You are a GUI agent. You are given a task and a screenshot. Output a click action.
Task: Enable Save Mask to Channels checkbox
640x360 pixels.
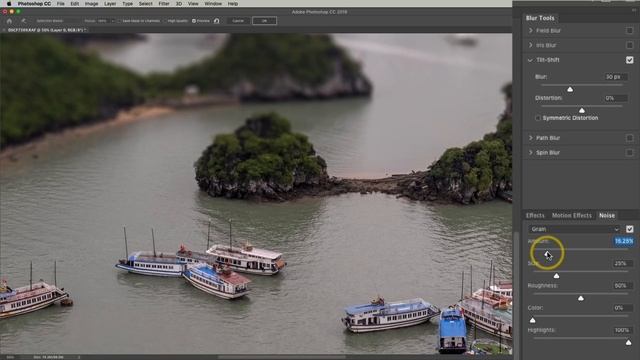coord(119,21)
